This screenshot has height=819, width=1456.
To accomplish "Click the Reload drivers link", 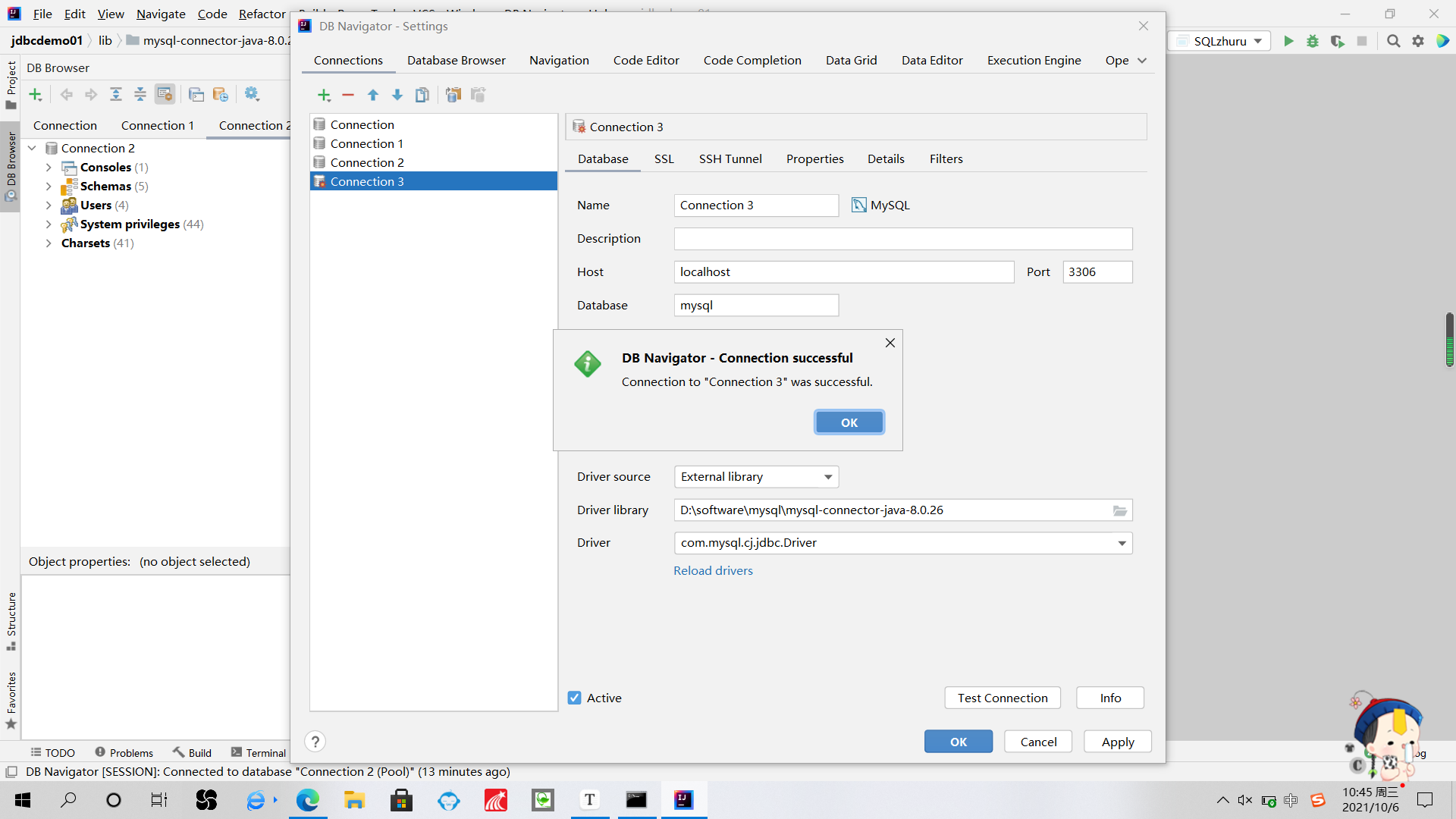I will [x=713, y=570].
